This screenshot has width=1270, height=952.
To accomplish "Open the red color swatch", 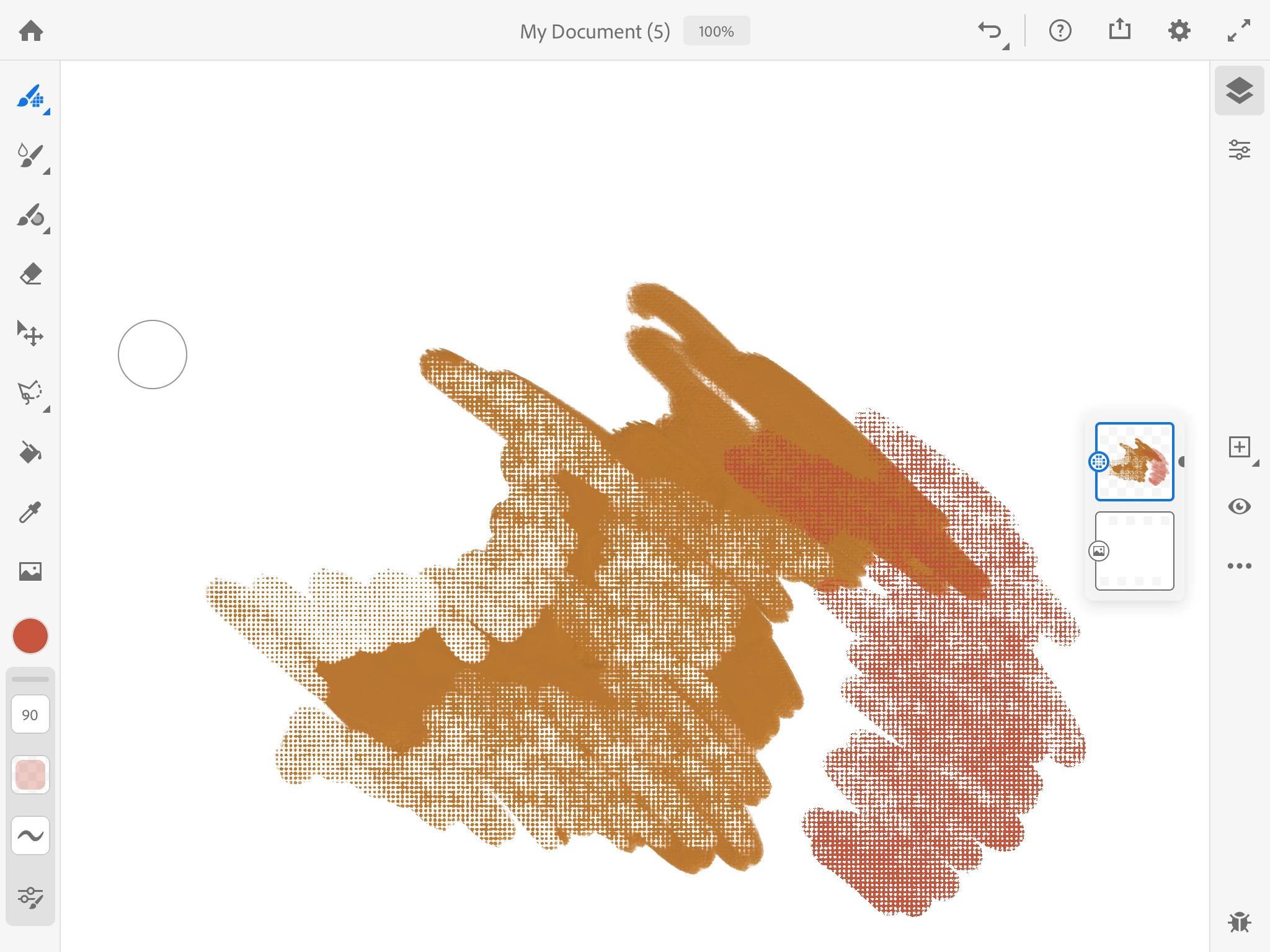I will [30, 636].
